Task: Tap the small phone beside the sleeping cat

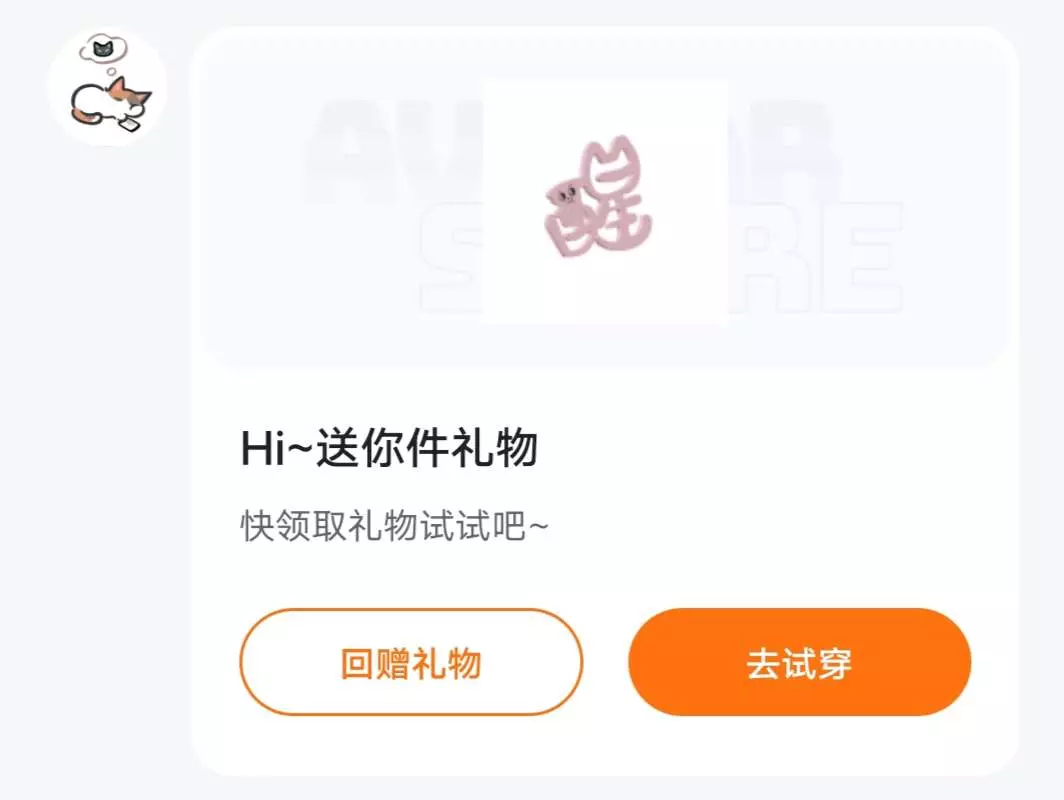Action: (129, 126)
